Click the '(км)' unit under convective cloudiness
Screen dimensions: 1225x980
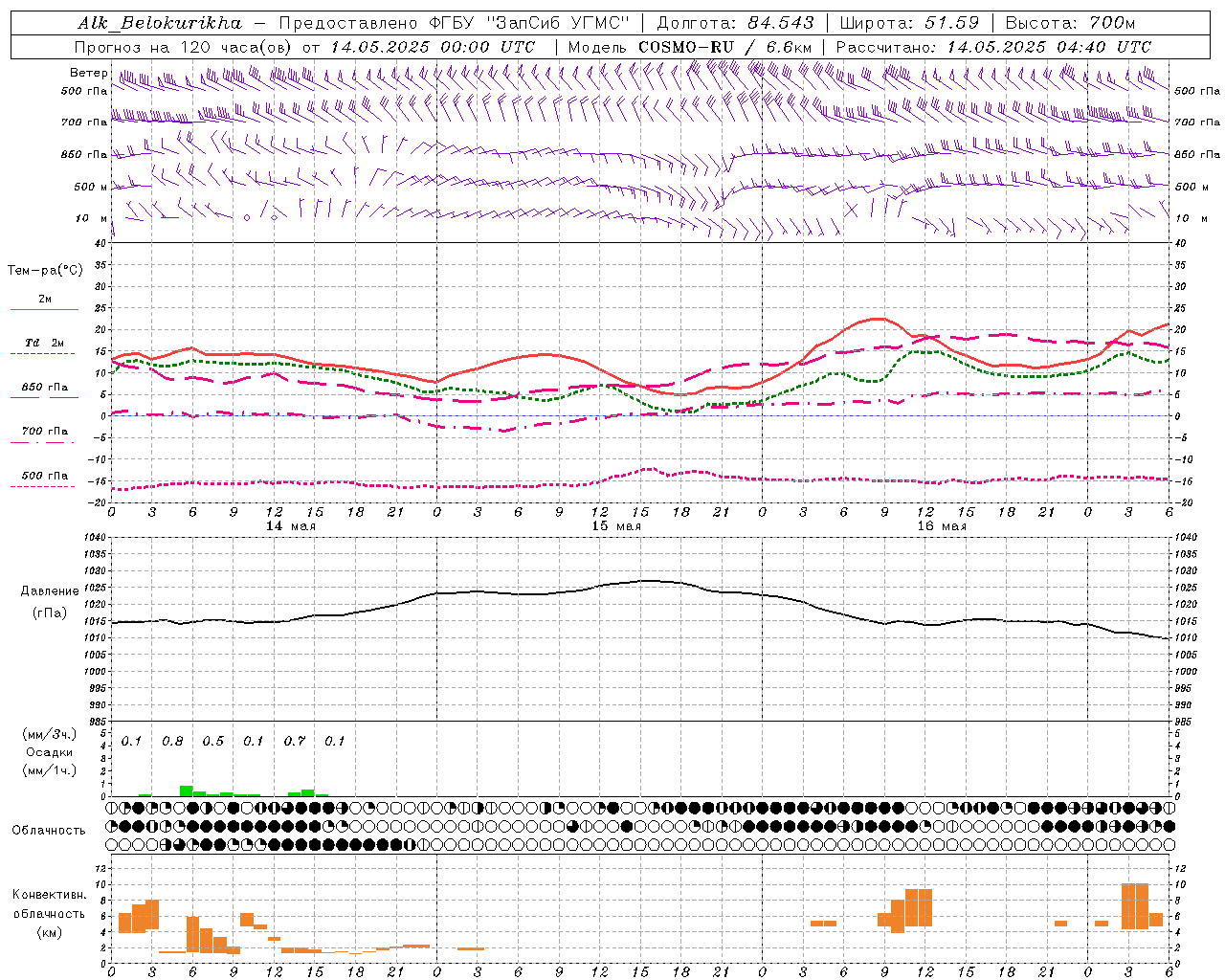tap(50, 932)
